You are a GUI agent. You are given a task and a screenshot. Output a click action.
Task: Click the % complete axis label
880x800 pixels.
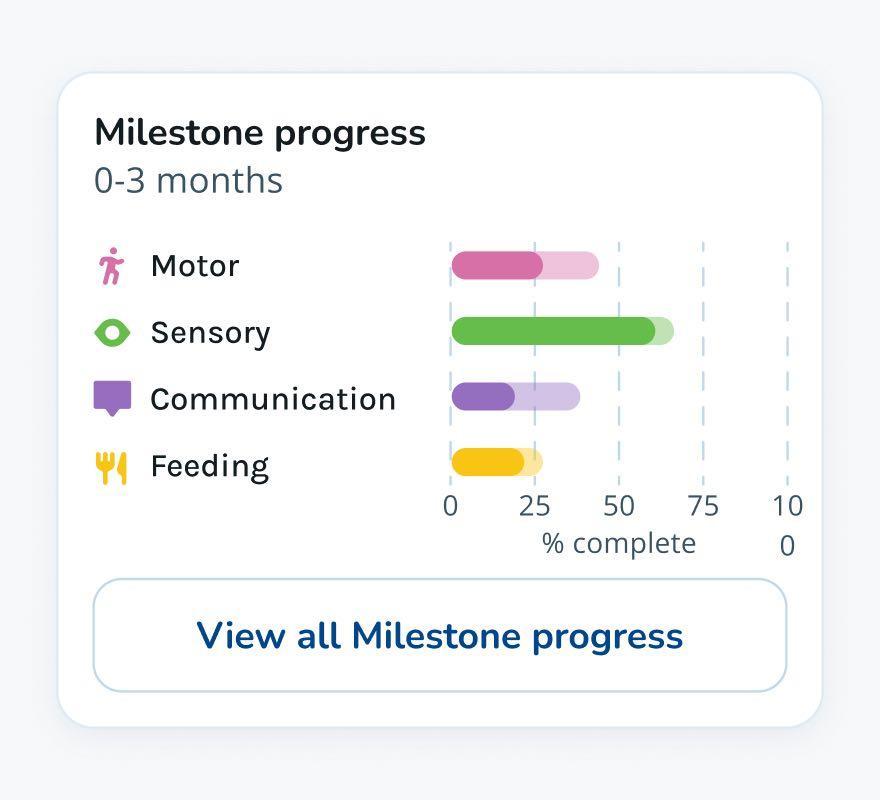click(x=619, y=543)
